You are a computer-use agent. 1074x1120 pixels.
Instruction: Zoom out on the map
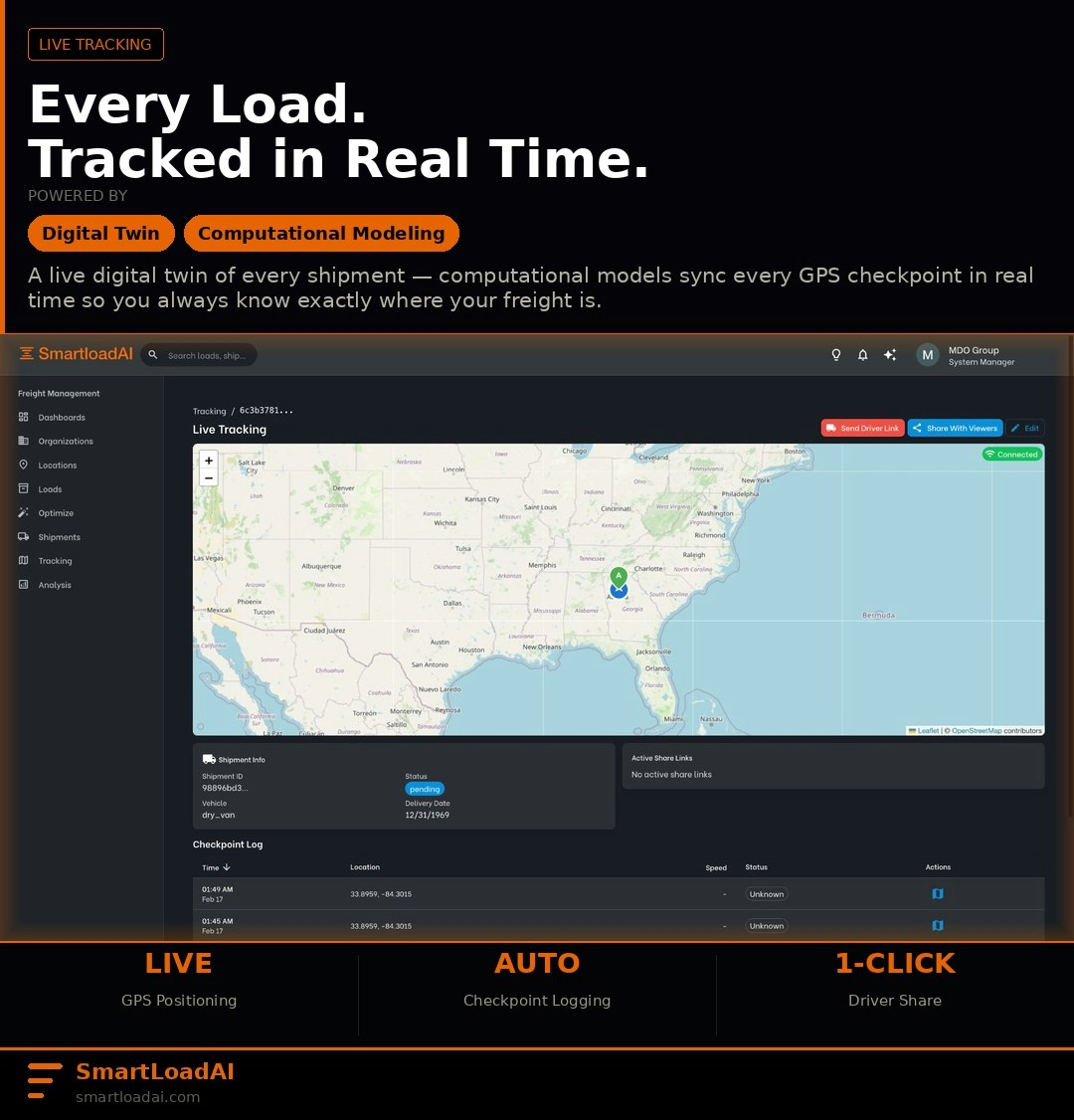coord(209,477)
